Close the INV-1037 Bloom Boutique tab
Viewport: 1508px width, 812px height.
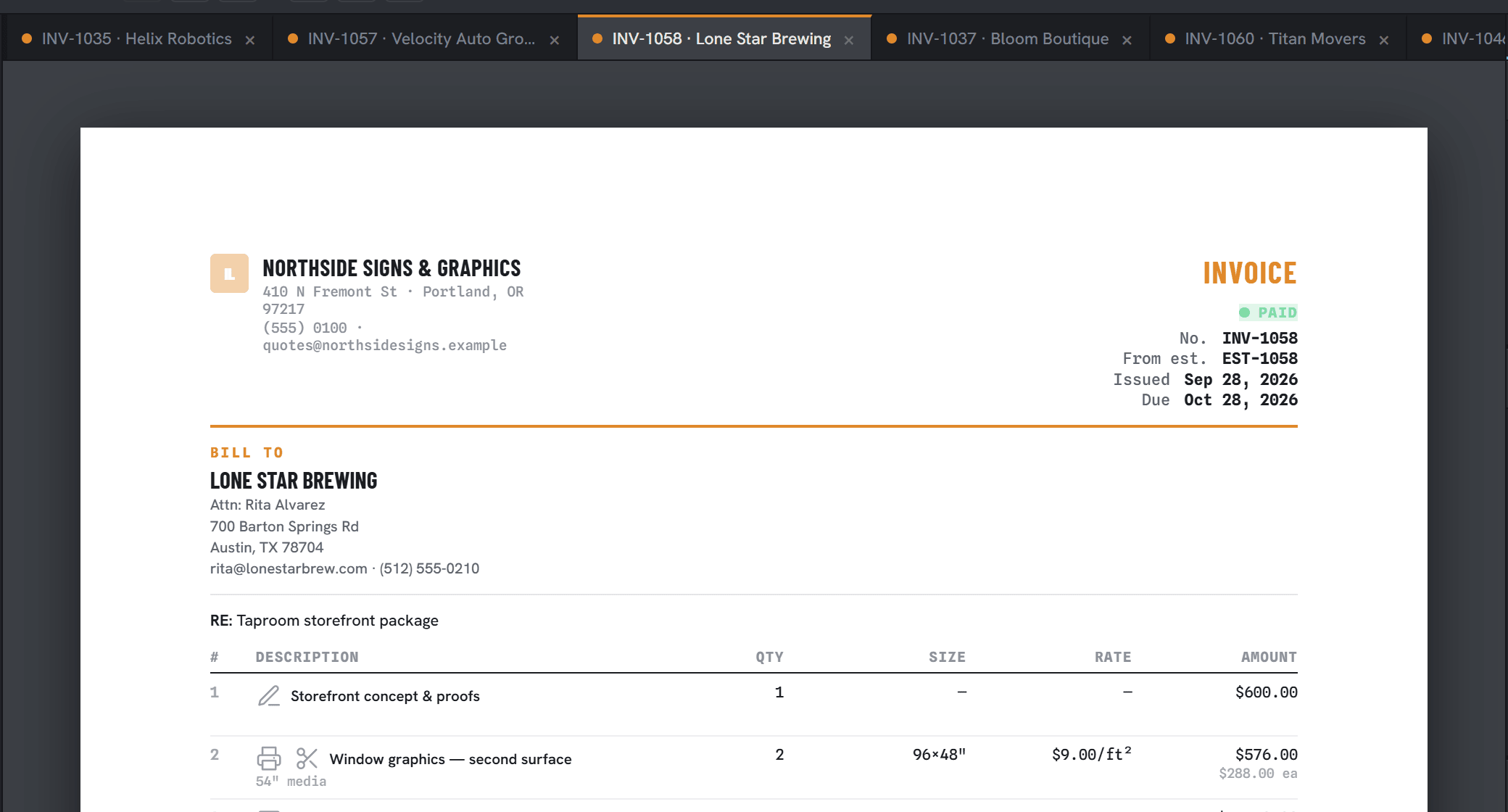click(x=1127, y=40)
